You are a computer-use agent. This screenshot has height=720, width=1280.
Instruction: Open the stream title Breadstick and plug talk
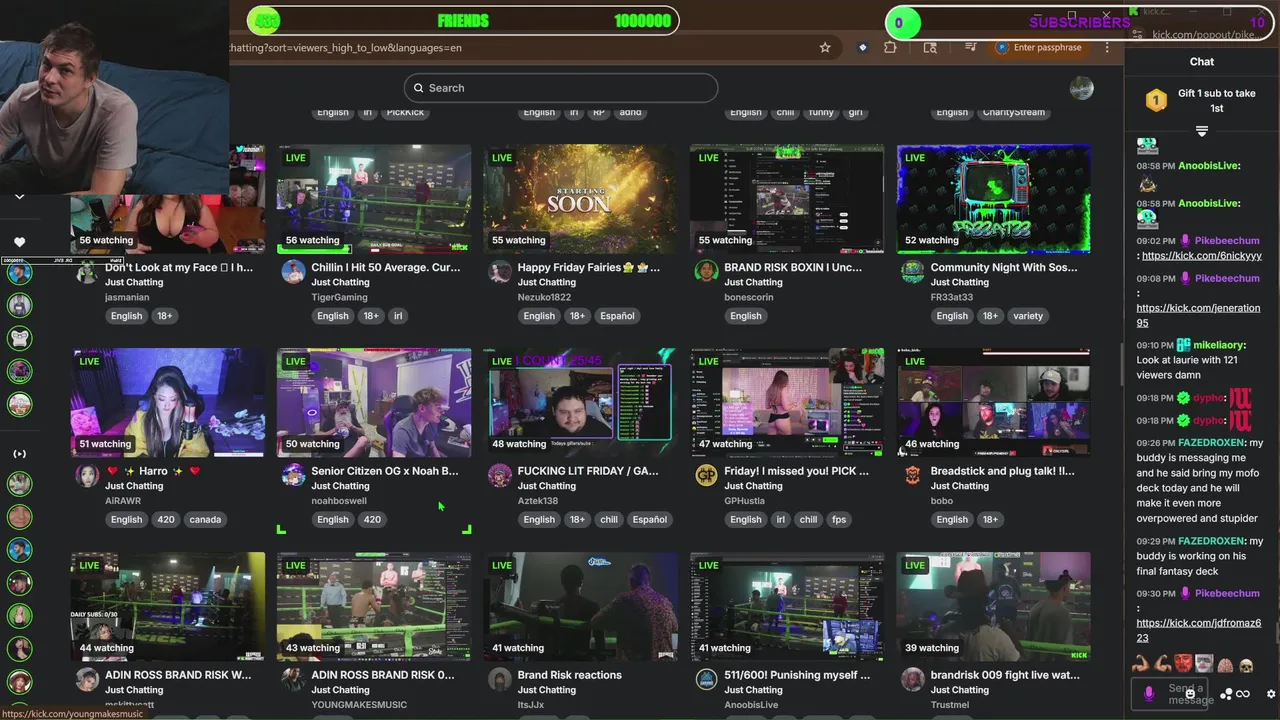click(x=1003, y=471)
